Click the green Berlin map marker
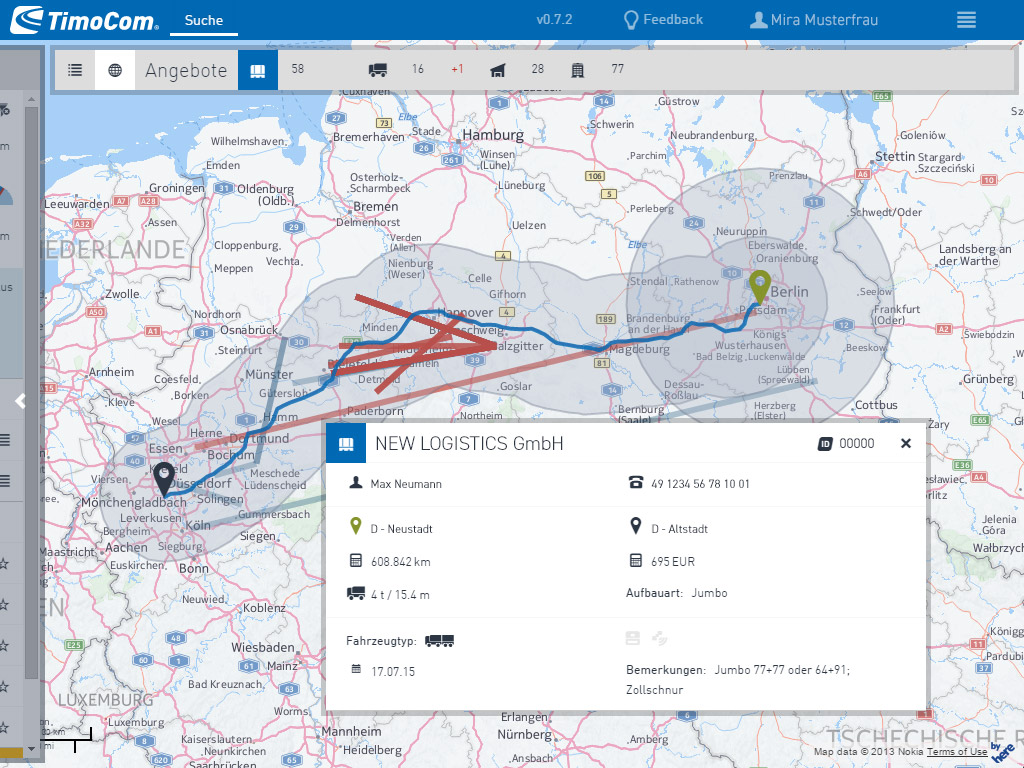The width and height of the screenshot is (1024, 768). (x=760, y=286)
